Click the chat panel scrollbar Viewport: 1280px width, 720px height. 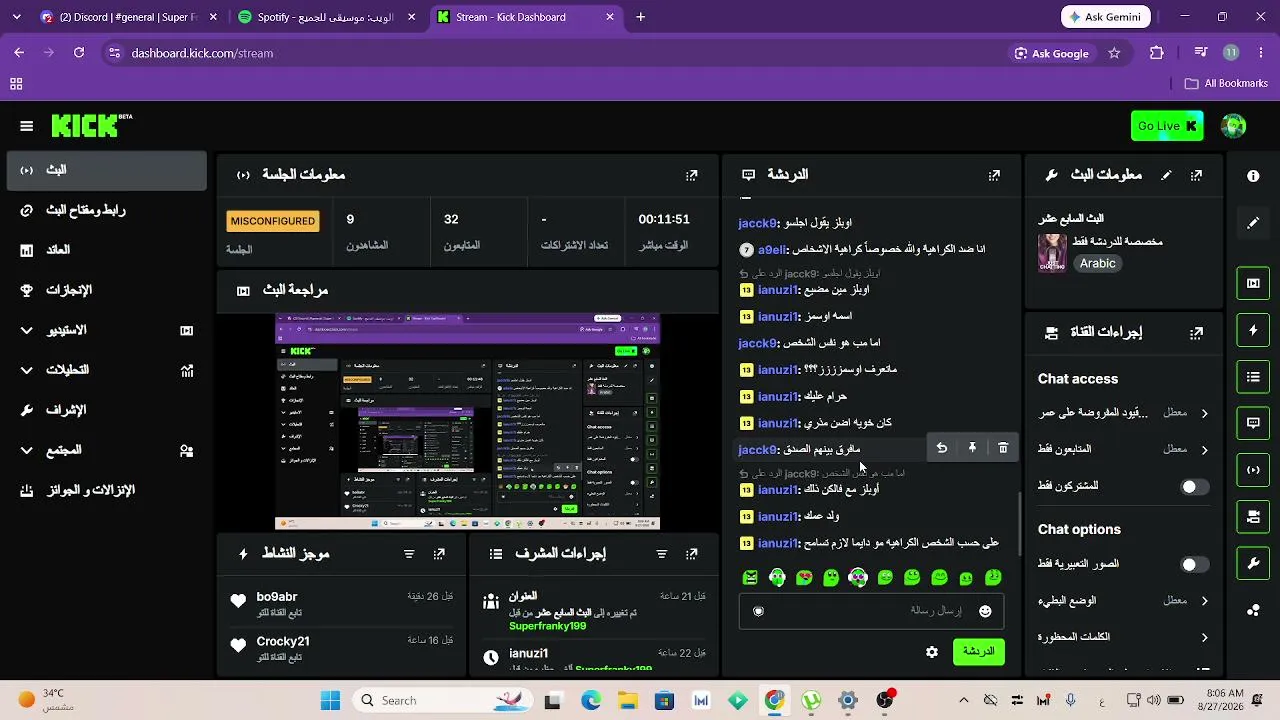click(1019, 522)
